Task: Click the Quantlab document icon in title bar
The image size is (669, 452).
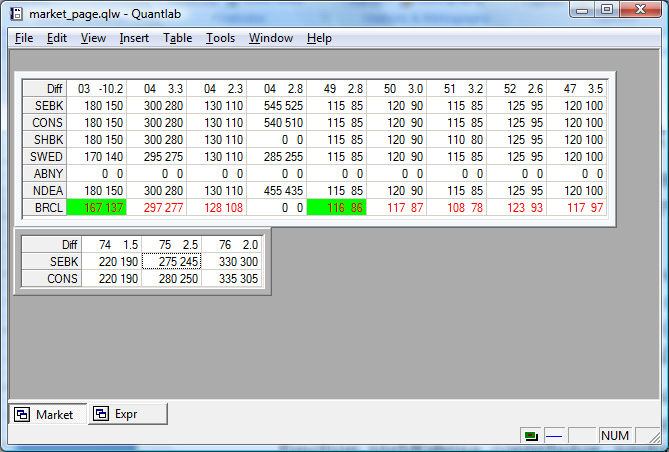Action: point(16,14)
